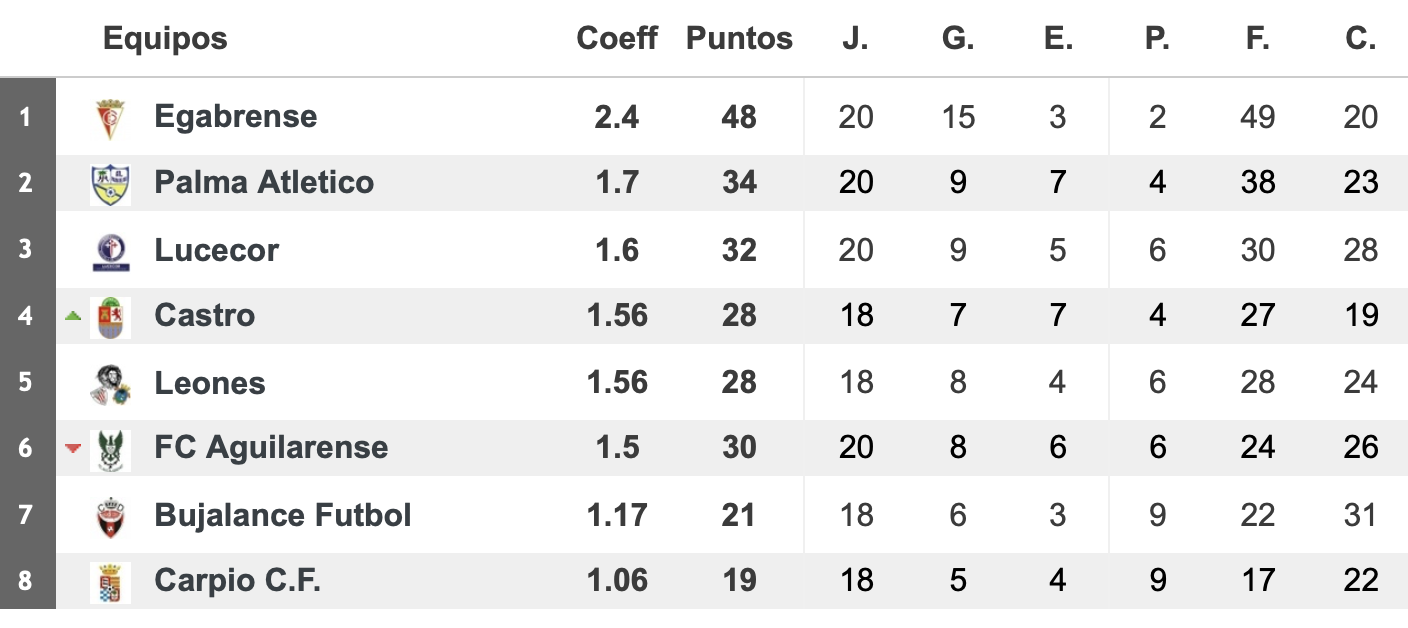Click the Bujalance Futbol team badge
Screen dimensions: 1408x628
coord(110,516)
